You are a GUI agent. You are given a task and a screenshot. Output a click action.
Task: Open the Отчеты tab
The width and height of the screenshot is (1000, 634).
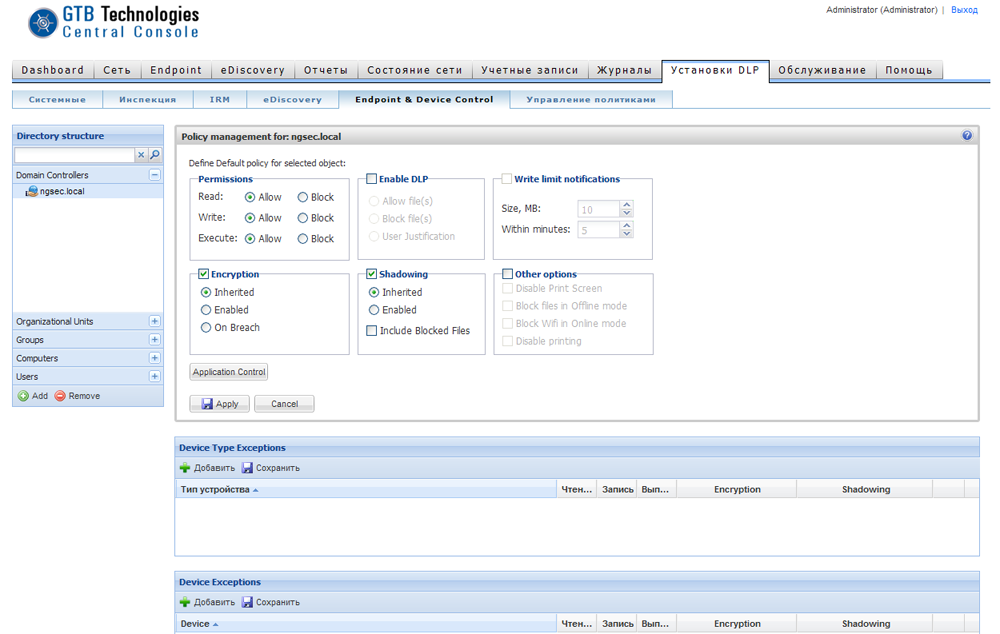326,70
